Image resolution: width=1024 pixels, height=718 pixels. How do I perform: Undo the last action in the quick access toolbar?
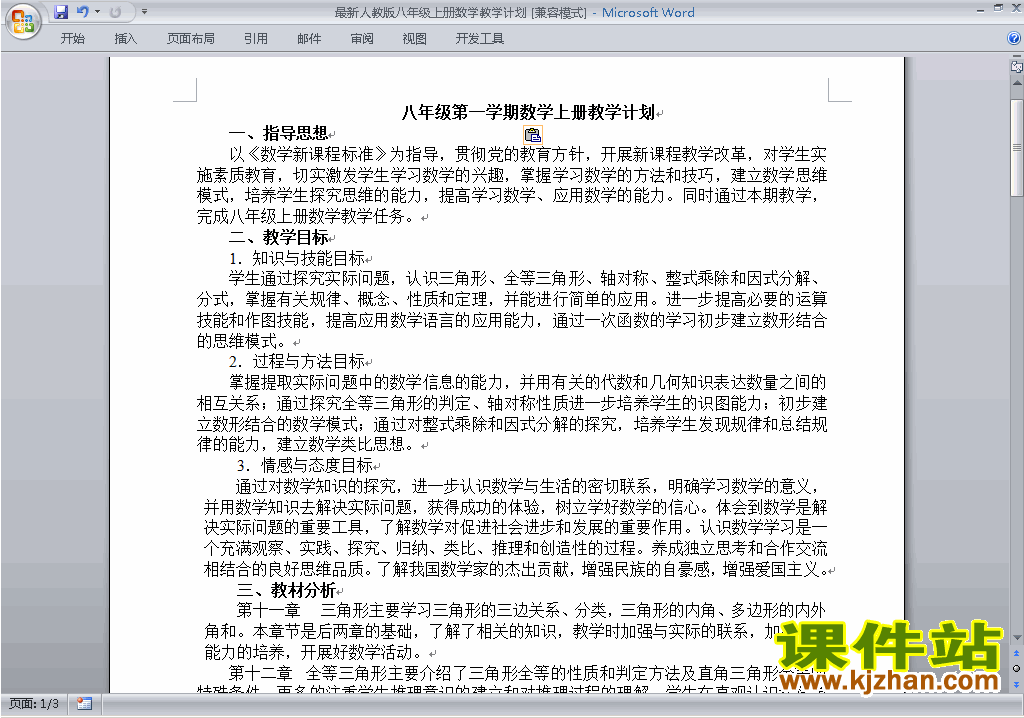tap(82, 12)
